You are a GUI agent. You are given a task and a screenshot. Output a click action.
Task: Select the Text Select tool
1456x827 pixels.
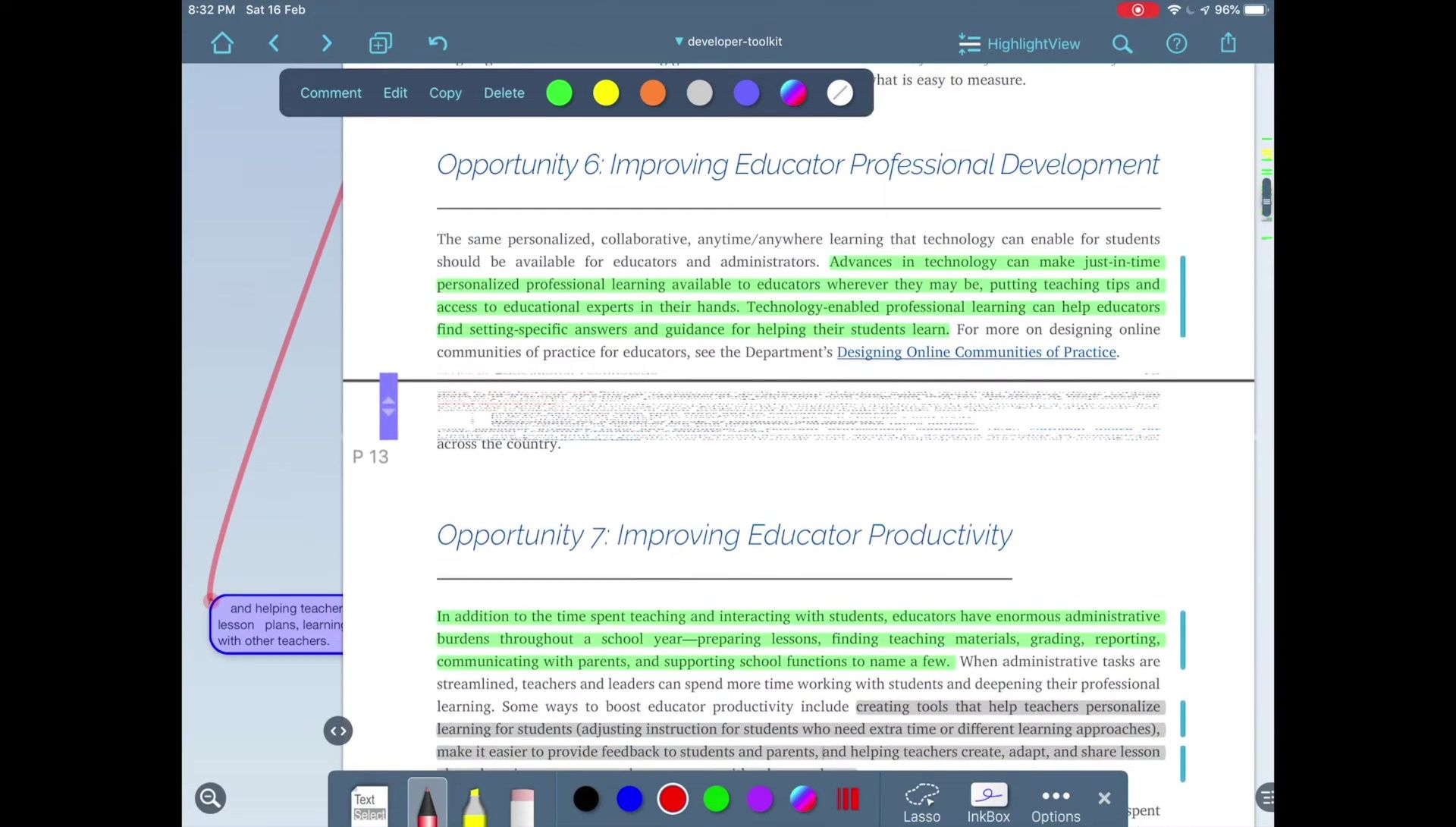coord(369,806)
